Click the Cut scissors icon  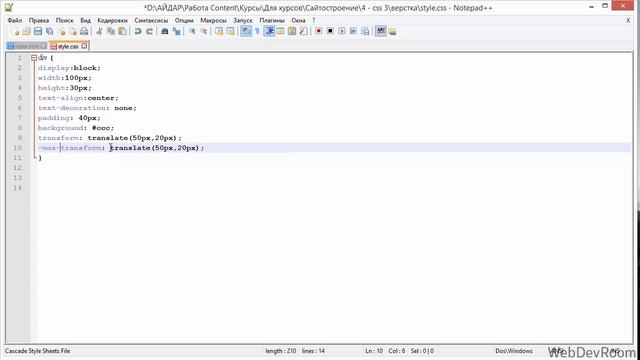coord(99,31)
